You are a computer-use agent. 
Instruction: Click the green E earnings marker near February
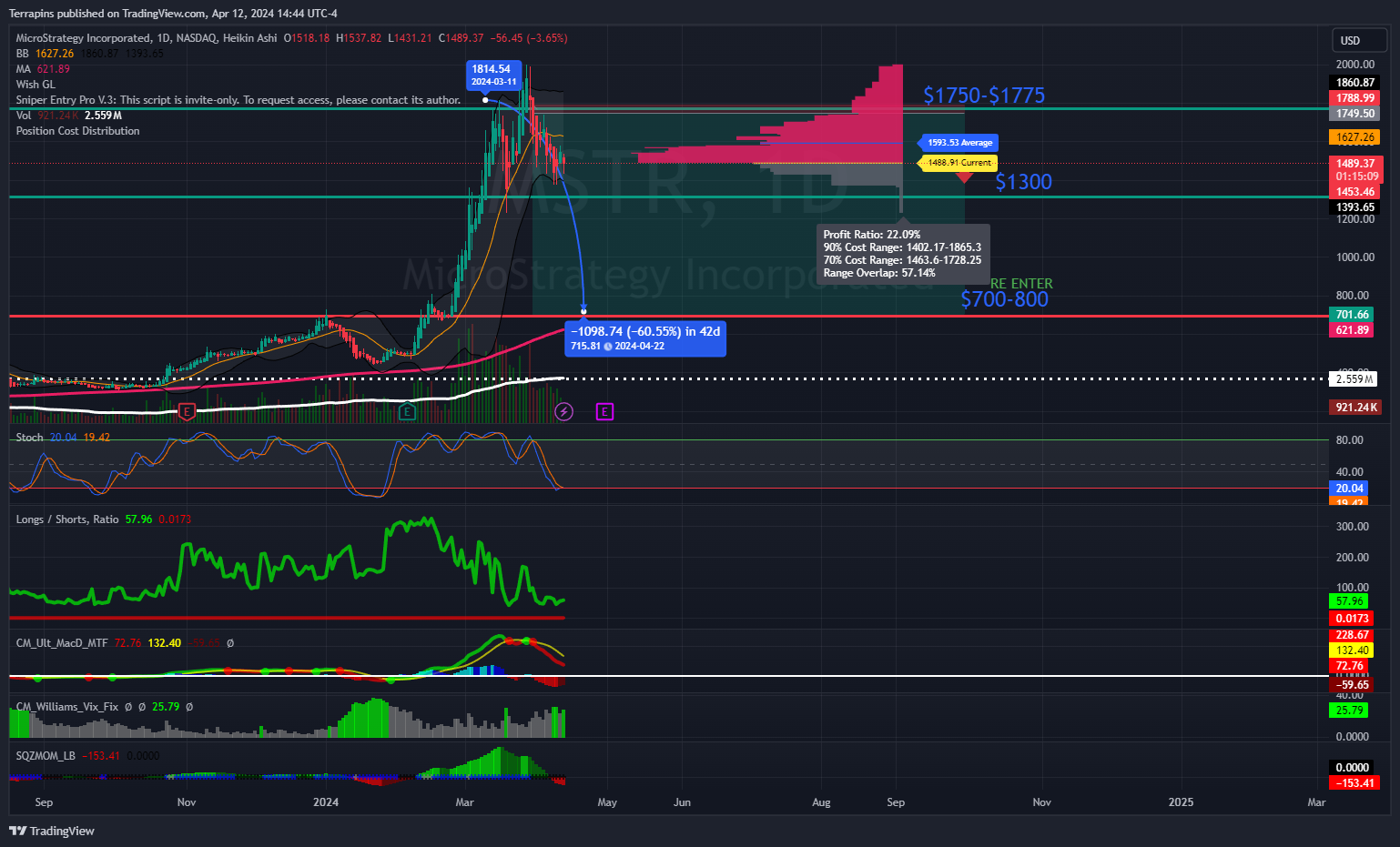click(x=407, y=412)
